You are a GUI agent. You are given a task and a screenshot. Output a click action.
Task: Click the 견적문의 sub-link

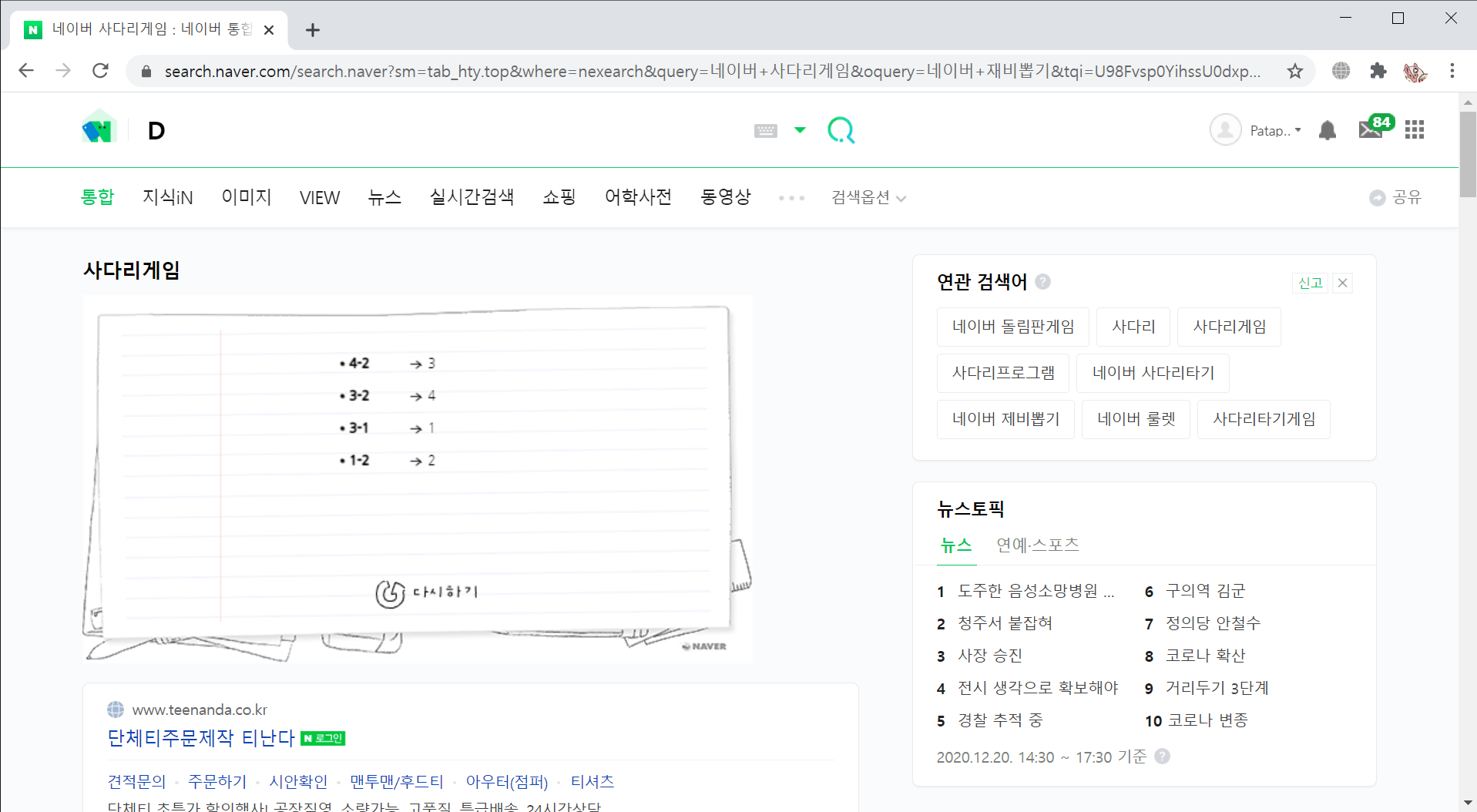(x=136, y=782)
